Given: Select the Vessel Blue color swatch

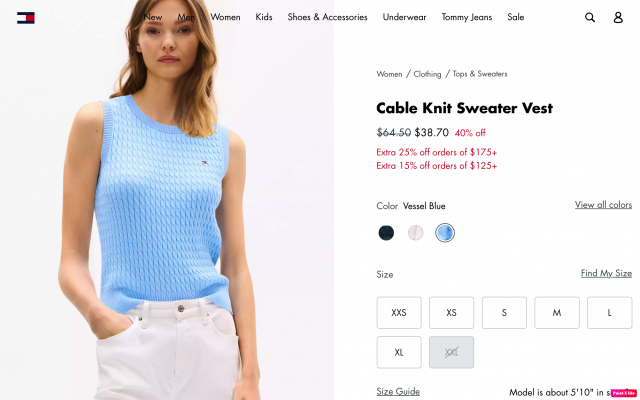Looking at the screenshot, I should coord(445,233).
